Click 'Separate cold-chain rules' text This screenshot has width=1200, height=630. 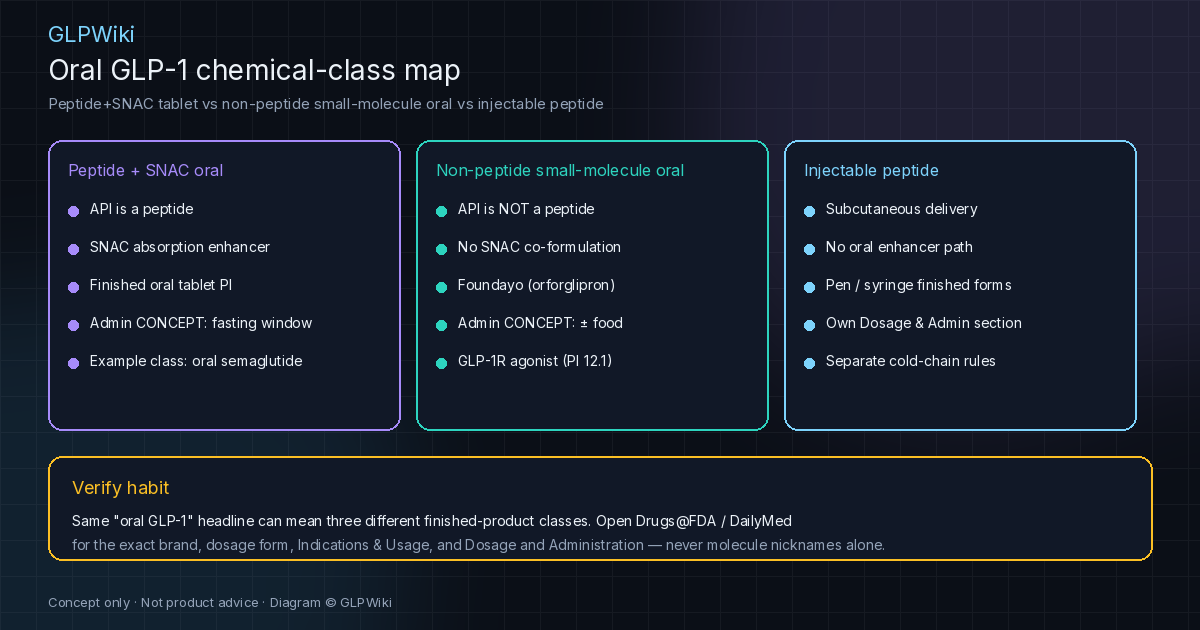click(911, 361)
